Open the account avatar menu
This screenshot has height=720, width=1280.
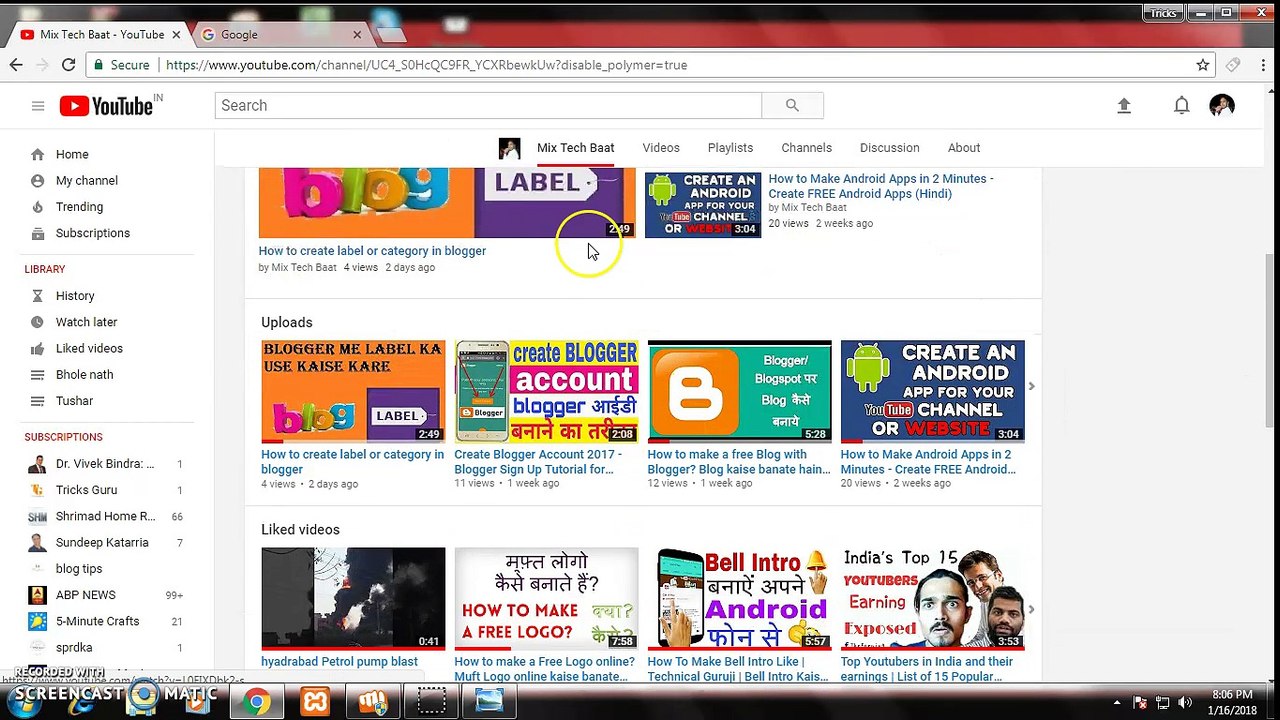(1222, 105)
